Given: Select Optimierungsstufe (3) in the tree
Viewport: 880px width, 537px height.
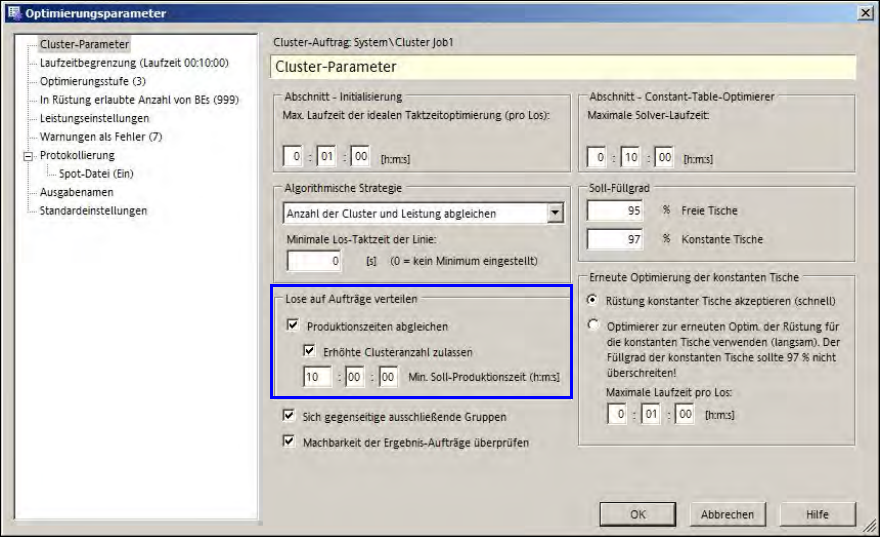Looking at the screenshot, I should [93, 81].
